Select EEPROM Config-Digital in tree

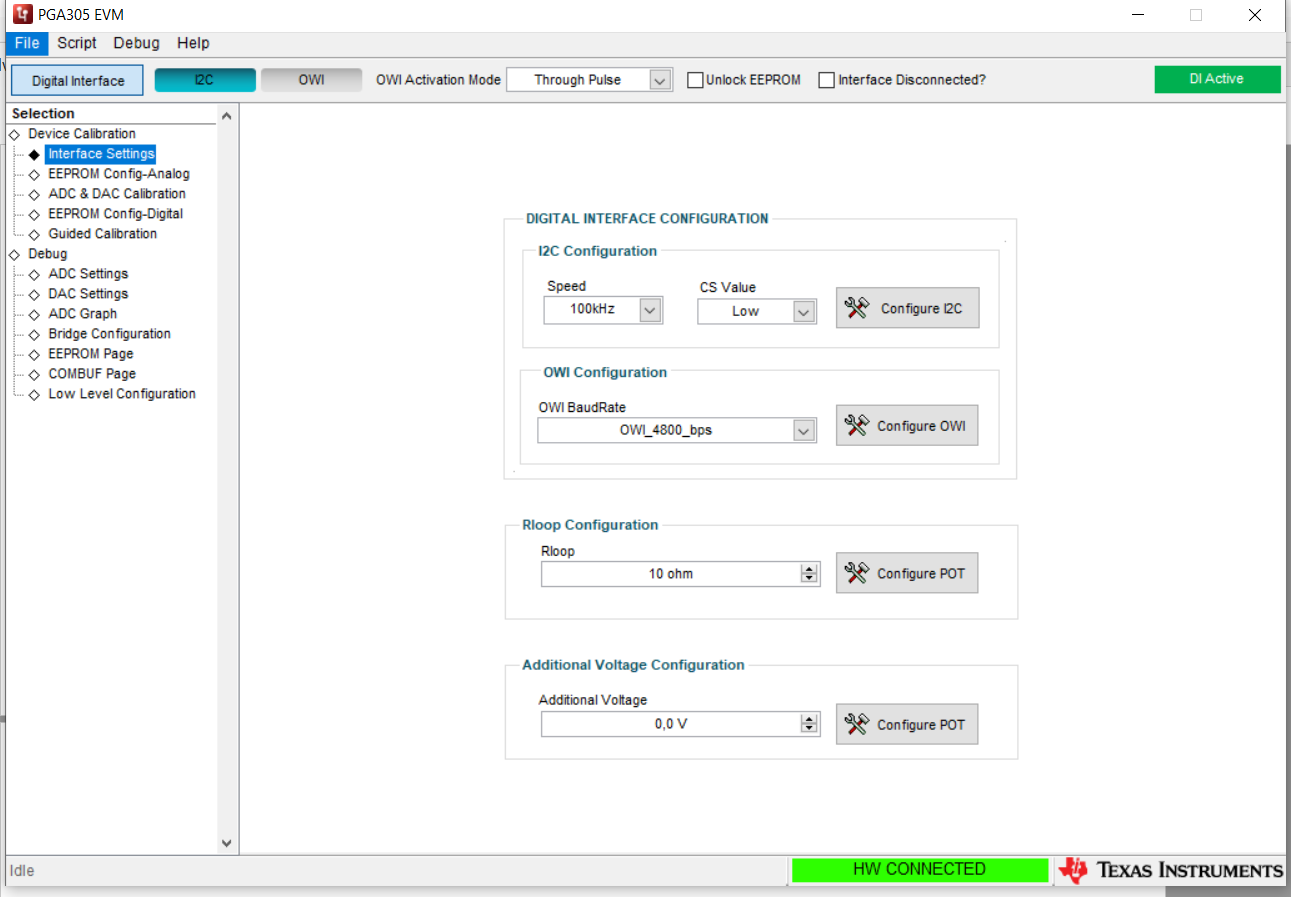pos(116,214)
